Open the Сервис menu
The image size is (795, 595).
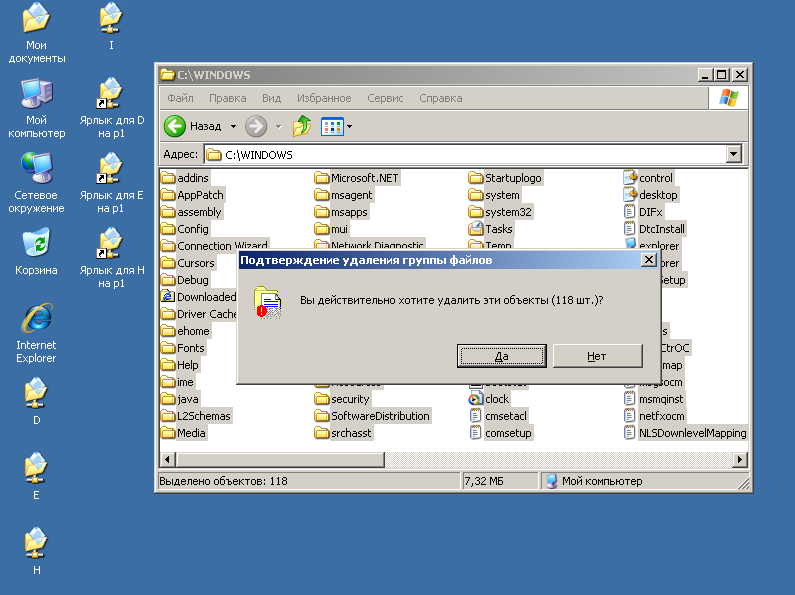385,98
